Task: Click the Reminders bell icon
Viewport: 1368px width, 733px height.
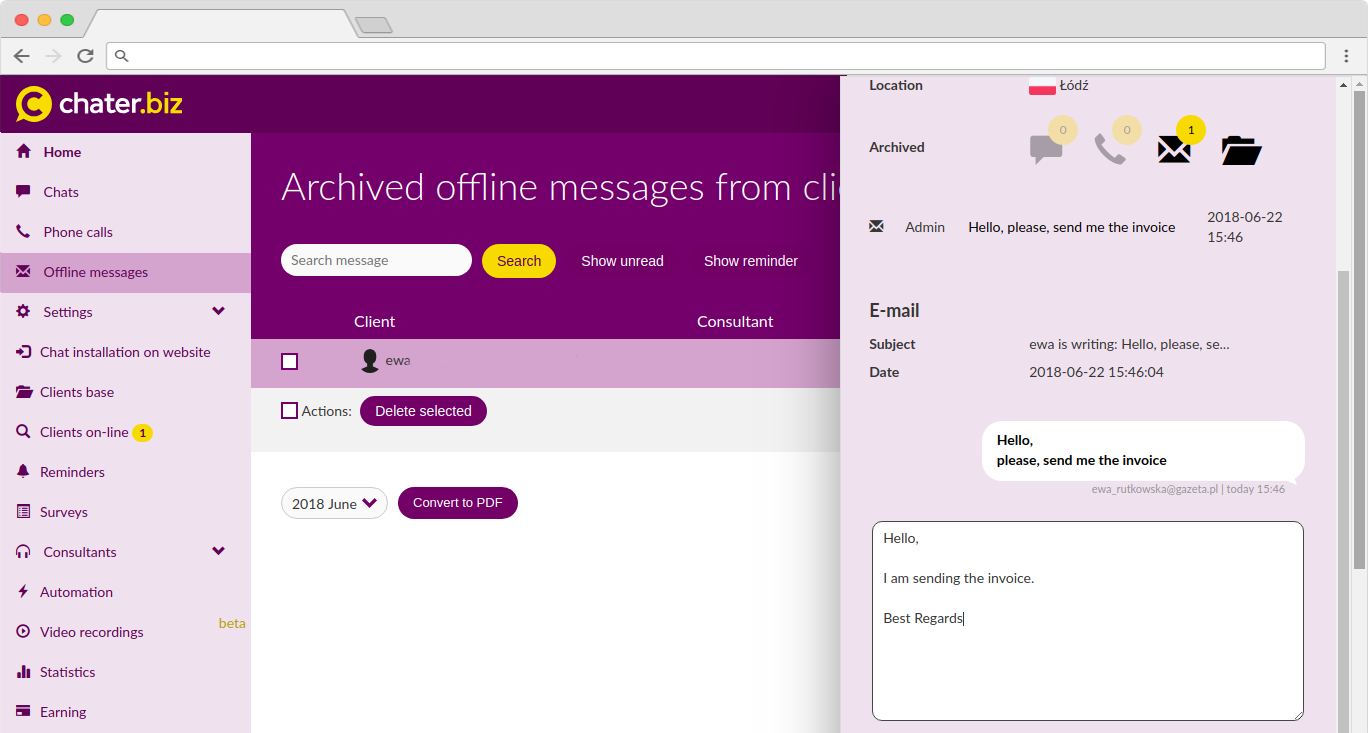Action: 23,471
